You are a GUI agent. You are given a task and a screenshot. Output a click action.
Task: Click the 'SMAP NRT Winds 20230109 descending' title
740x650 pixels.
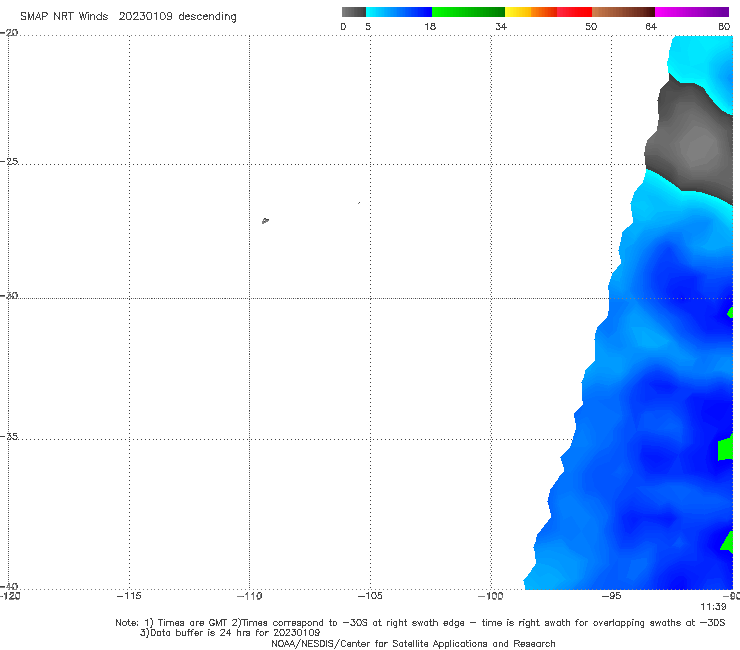(x=128, y=16)
